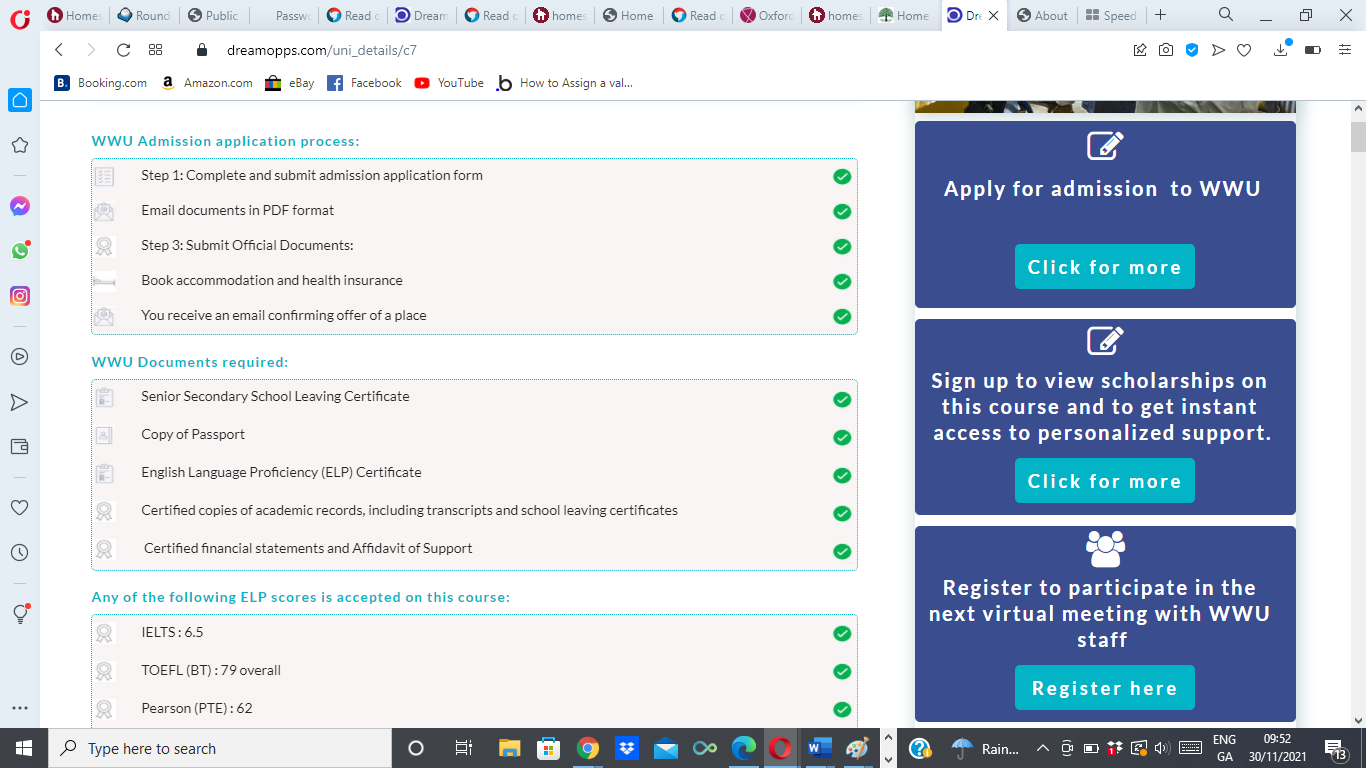Viewport: 1366px width, 768px height.
Task: Click the green check beside Copy of Passport
Action: [842, 437]
